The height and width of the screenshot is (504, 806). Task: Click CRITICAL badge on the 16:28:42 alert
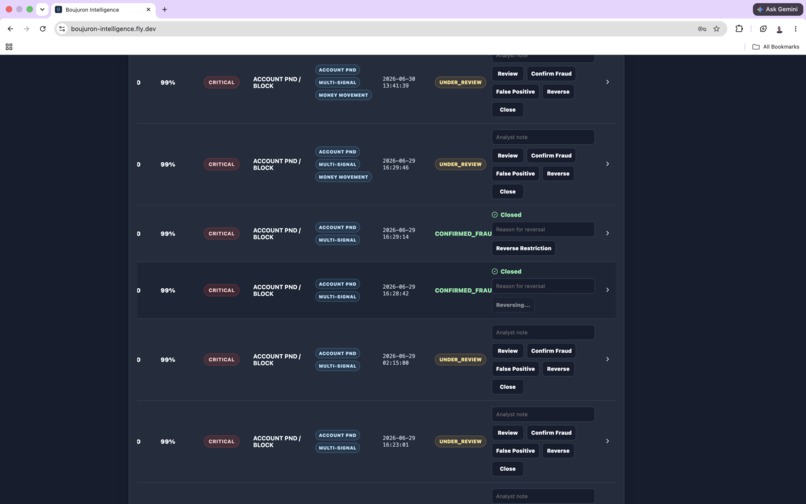point(221,290)
